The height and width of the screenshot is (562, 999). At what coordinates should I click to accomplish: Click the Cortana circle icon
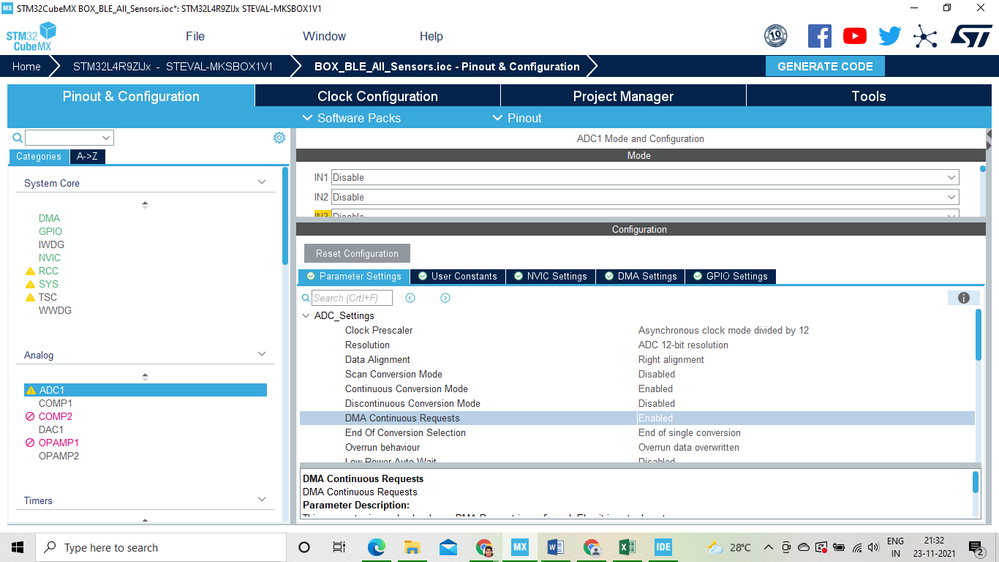point(304,547)
